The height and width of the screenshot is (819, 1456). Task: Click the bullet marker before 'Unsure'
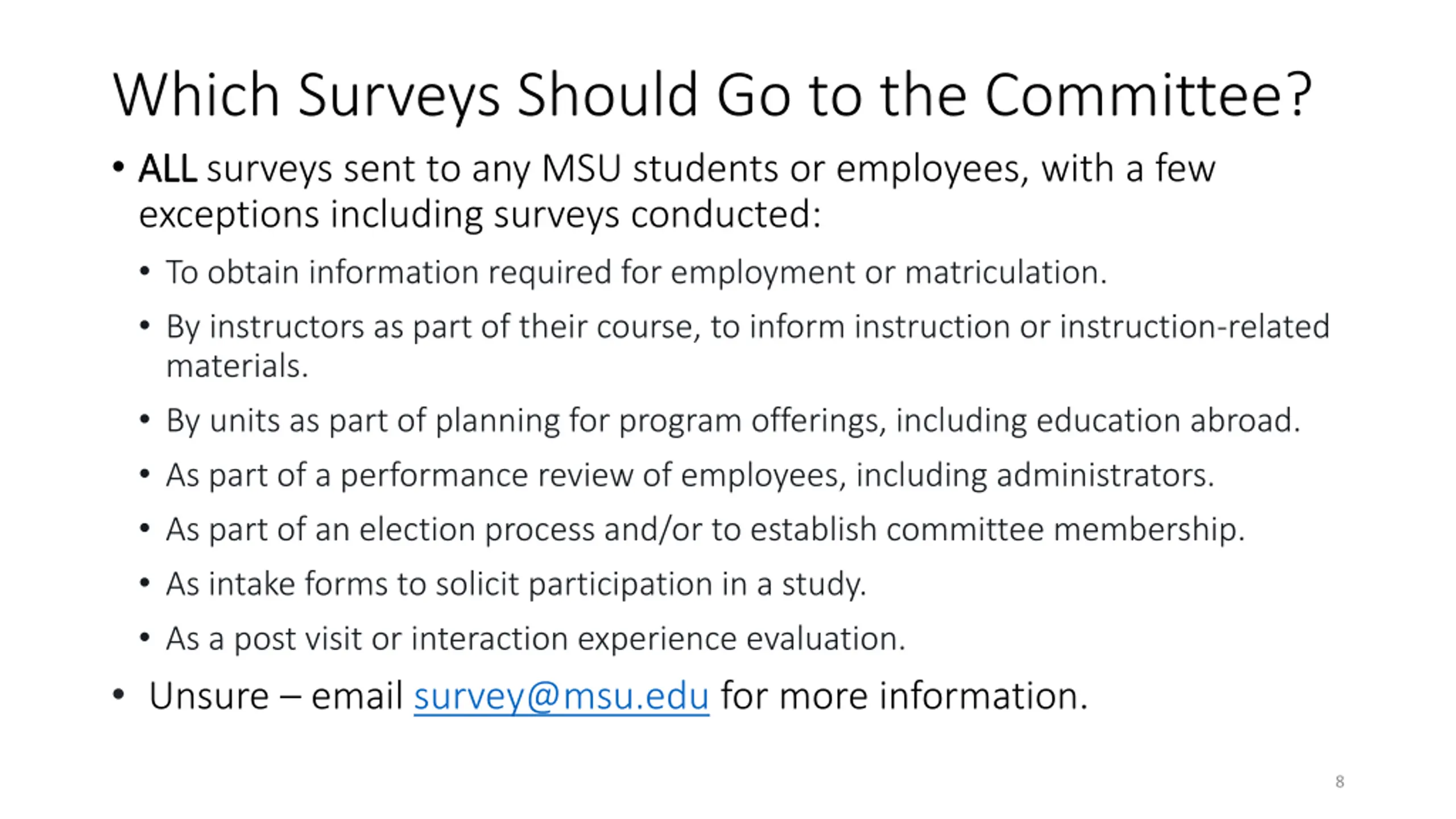tap(118, 695)
